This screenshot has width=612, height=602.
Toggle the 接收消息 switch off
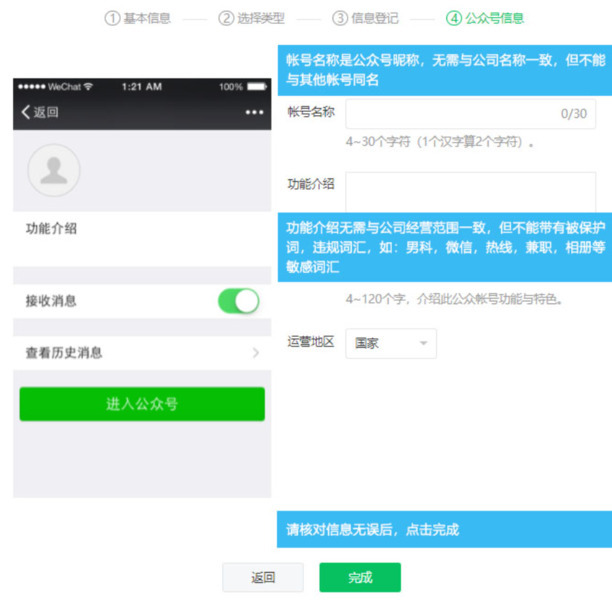pyautogui.click(x=239, y=301)
